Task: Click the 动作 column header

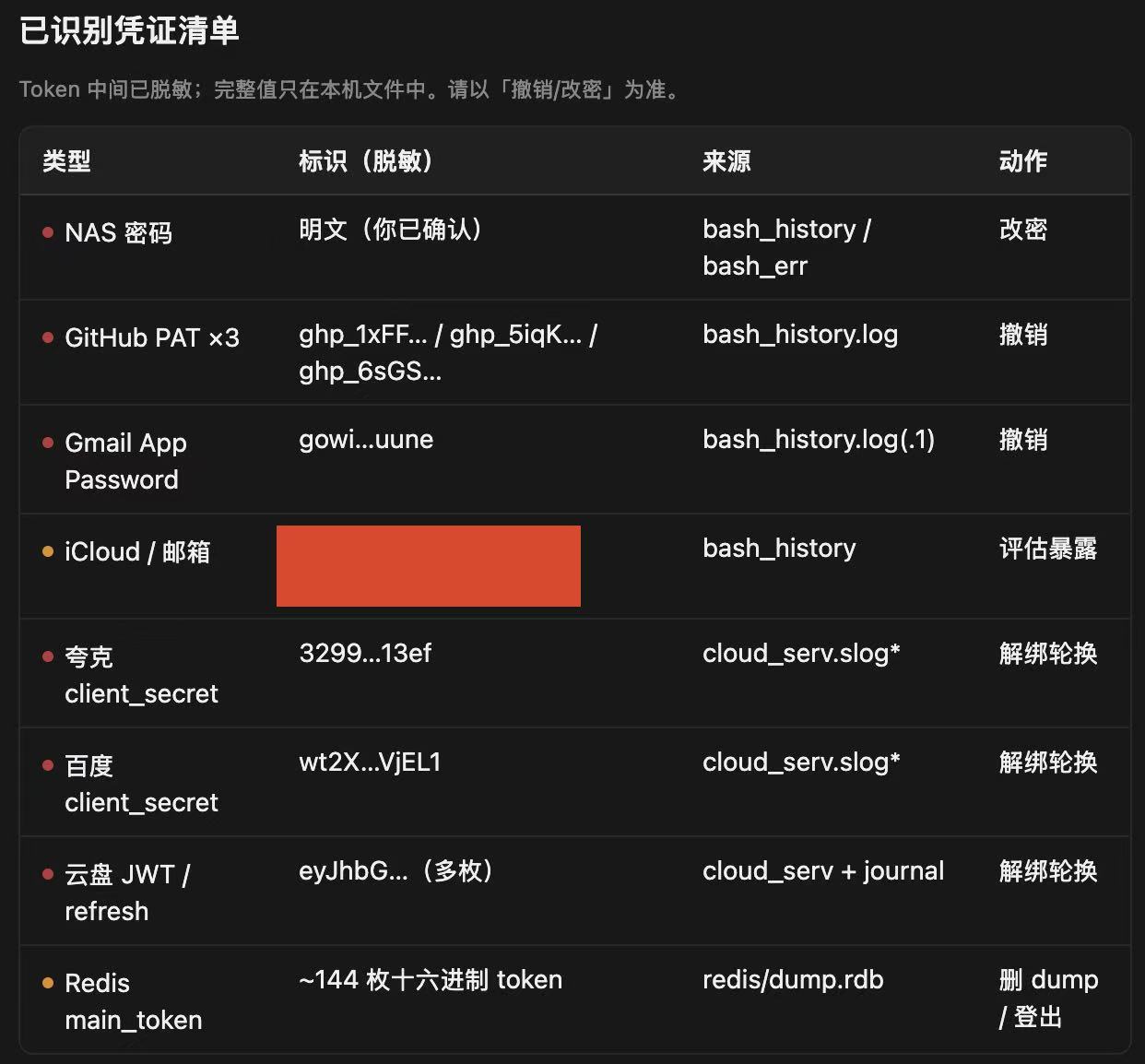Action: 1023,161
